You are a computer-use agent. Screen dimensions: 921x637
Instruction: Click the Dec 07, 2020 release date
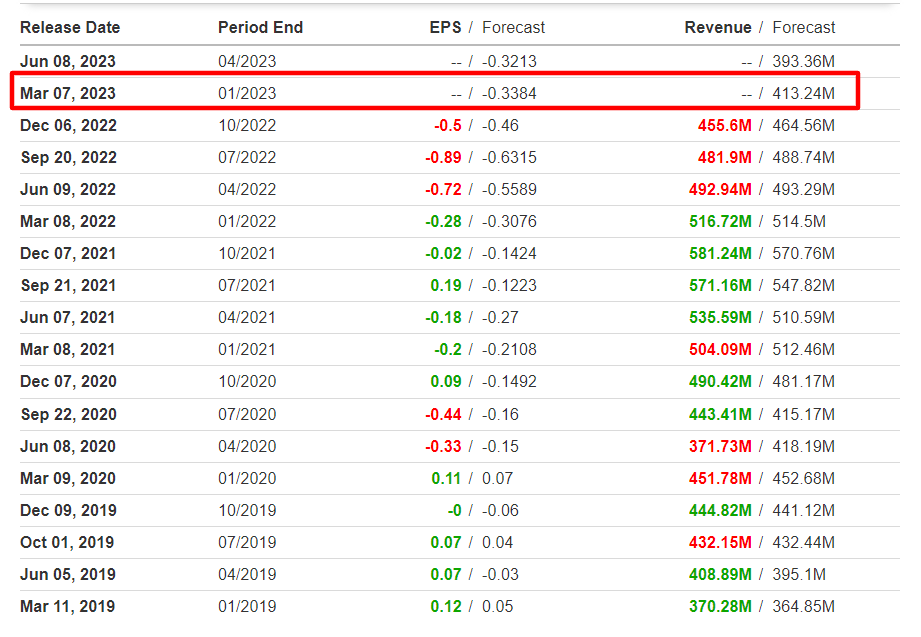click(x=68, y=381)
